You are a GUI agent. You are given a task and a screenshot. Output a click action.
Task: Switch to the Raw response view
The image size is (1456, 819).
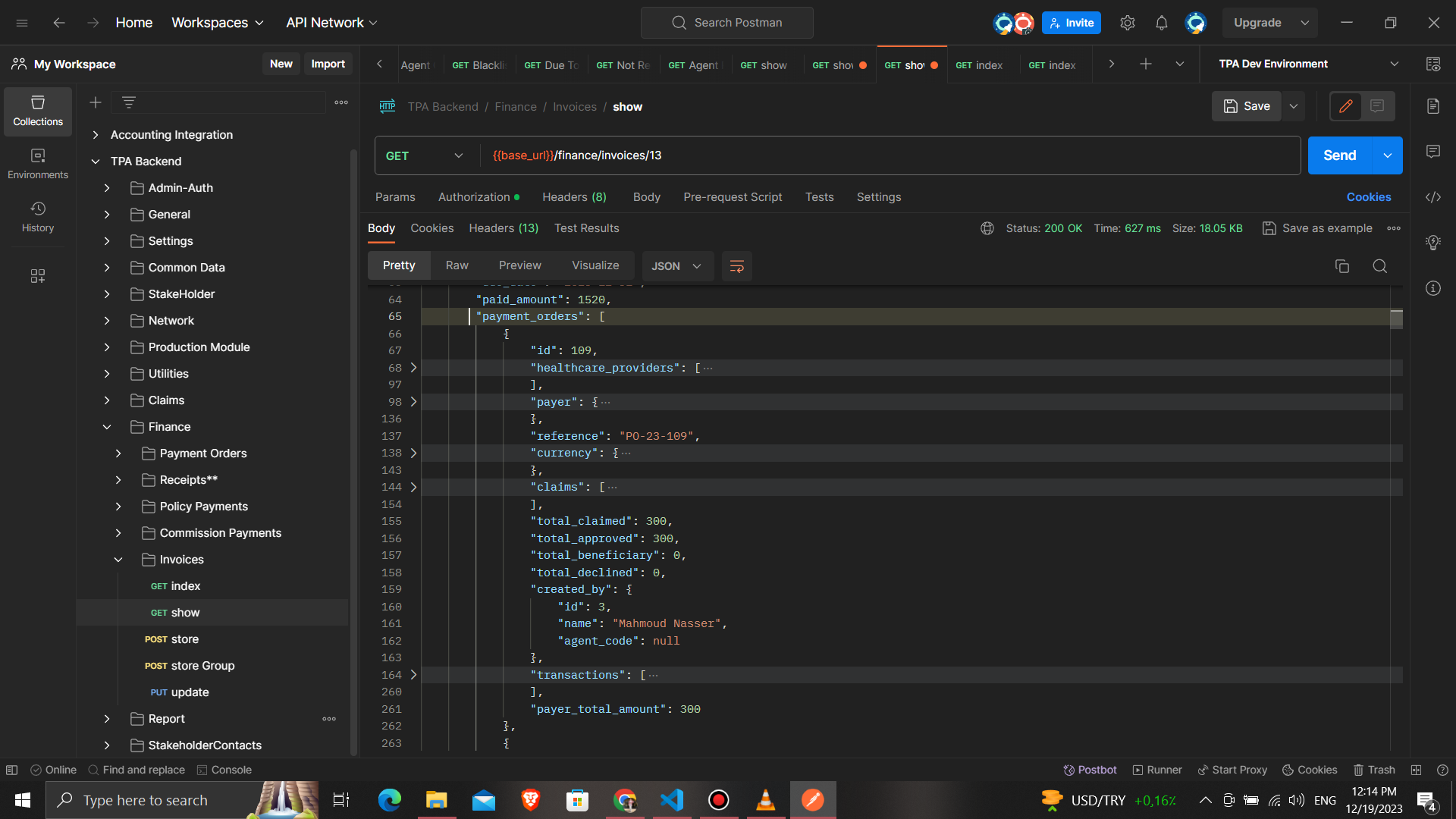(457, 265)
